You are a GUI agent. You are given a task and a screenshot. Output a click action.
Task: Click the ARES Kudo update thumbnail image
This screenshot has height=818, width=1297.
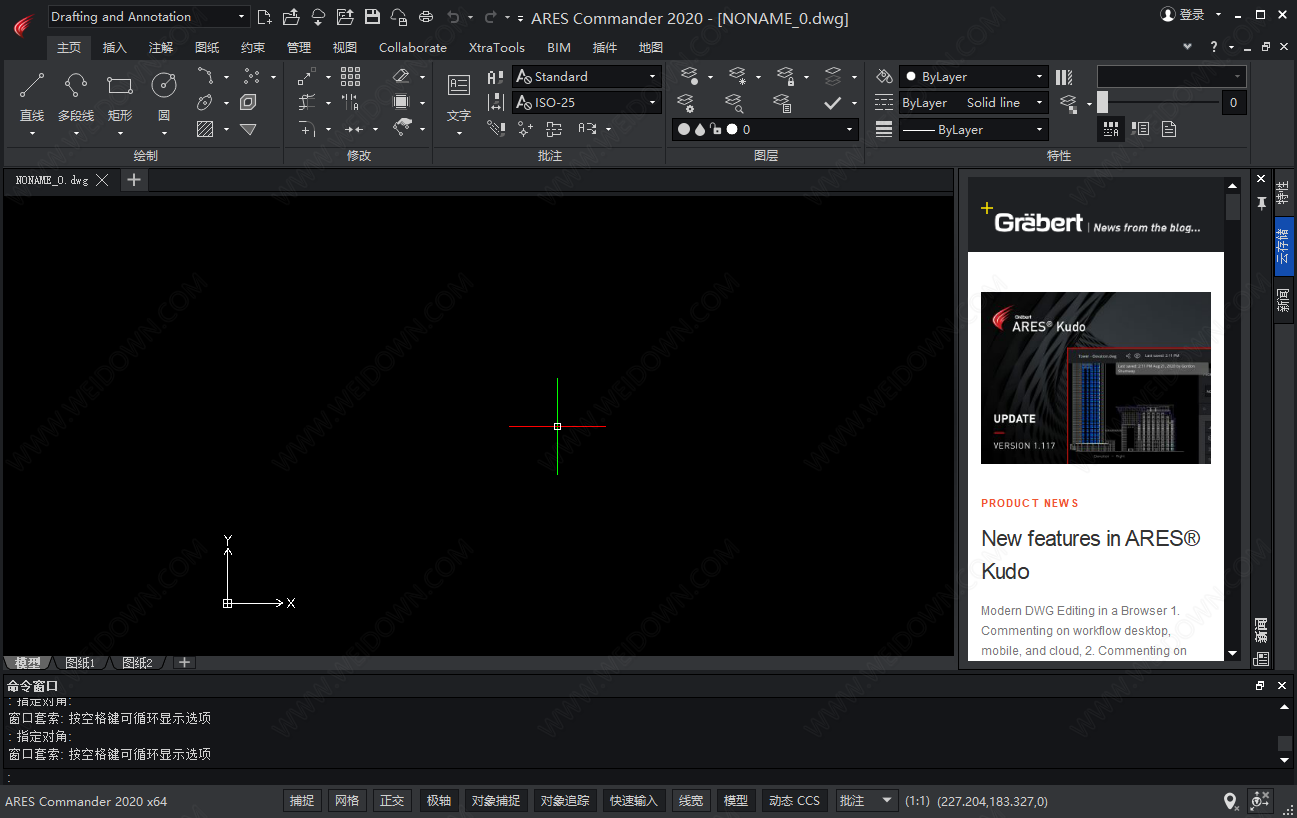click(1096, 378)
